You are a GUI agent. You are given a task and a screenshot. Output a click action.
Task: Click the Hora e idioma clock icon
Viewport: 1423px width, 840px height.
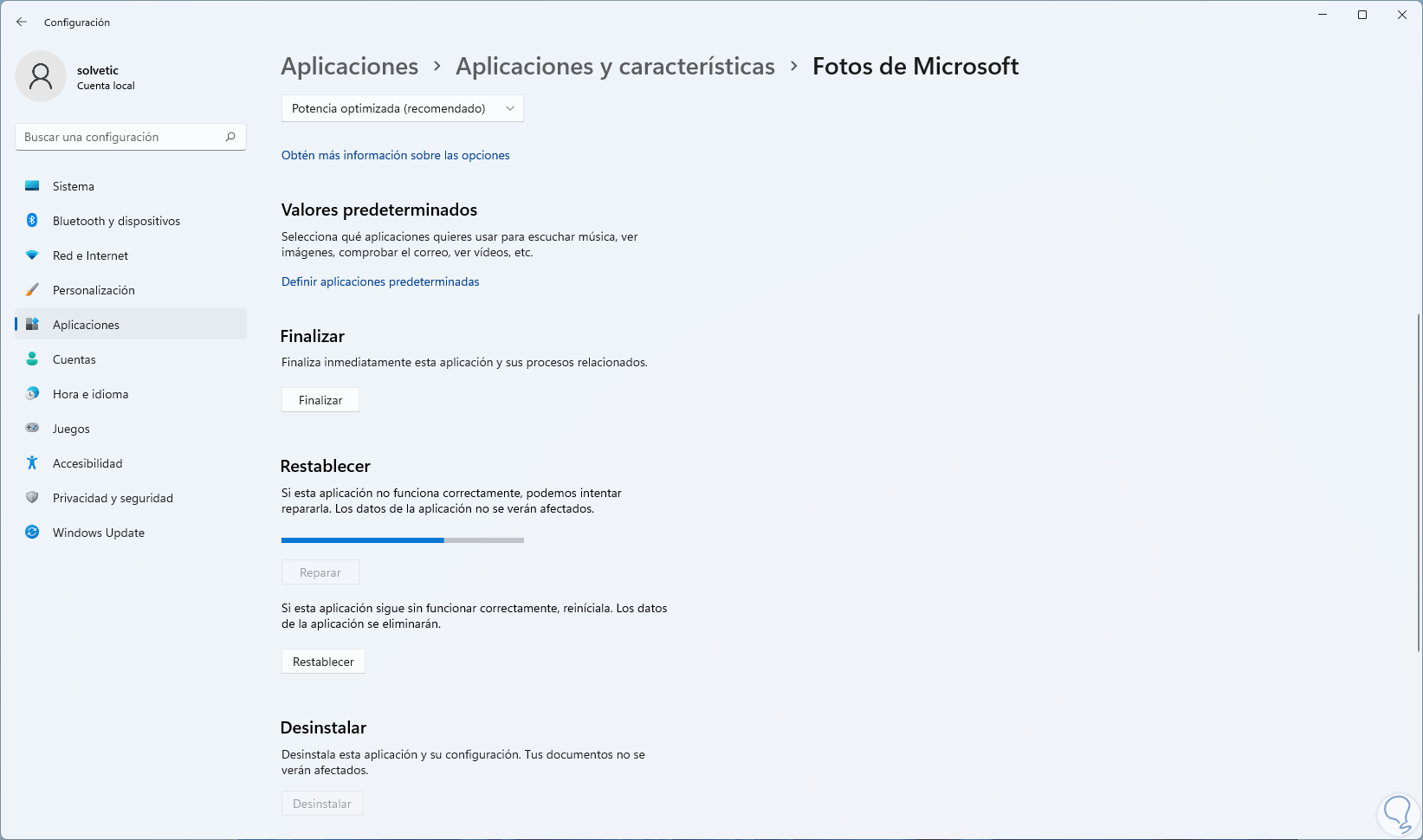tap(32, 394)
